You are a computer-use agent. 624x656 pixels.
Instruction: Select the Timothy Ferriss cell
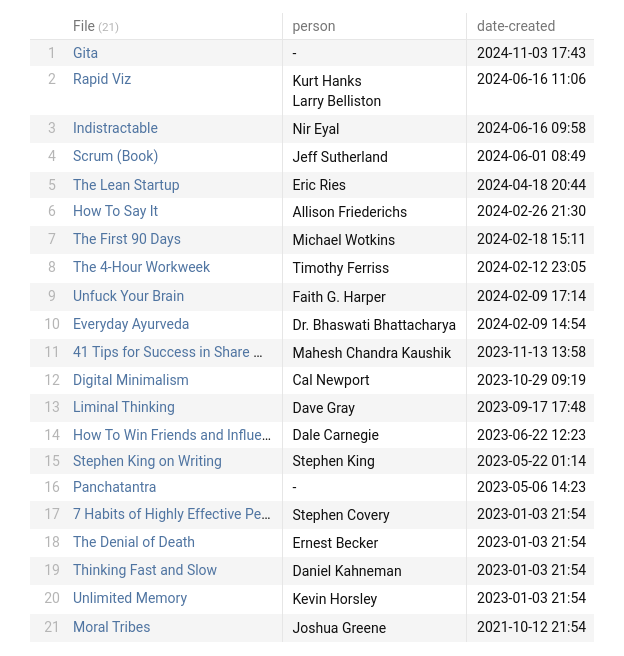[341, 268]
